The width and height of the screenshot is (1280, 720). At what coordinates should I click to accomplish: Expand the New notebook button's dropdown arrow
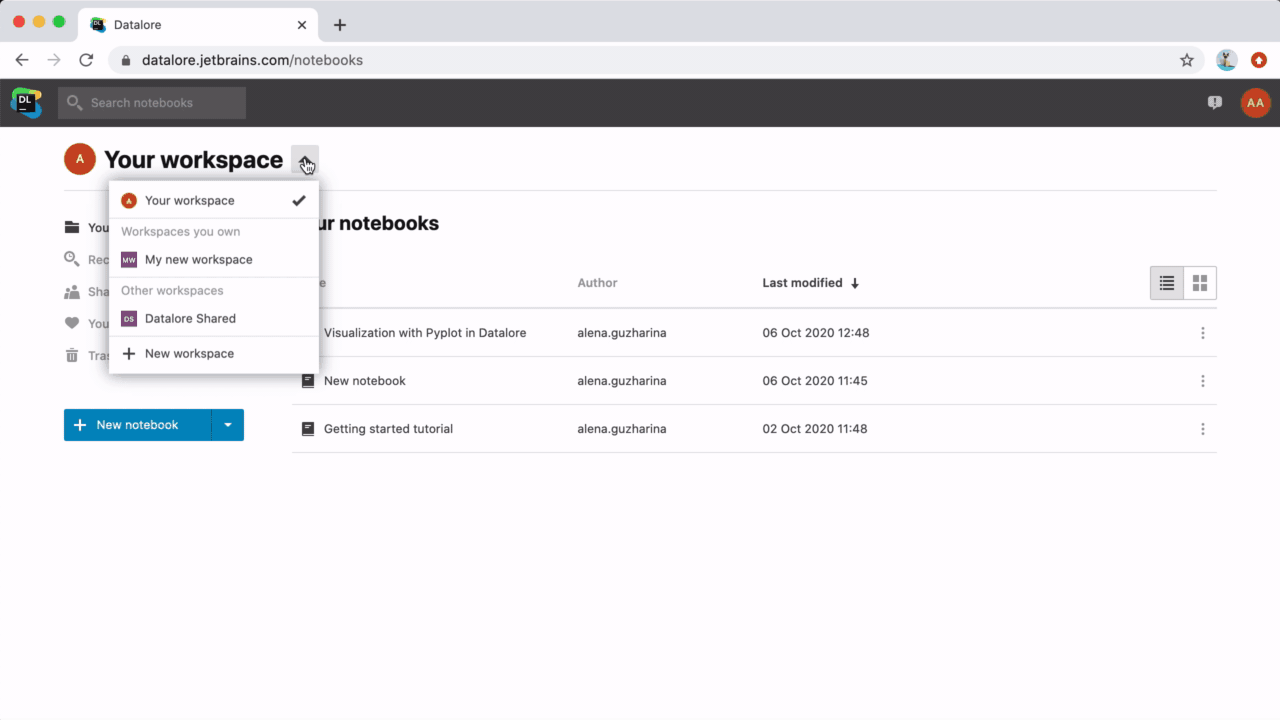[x=228, y=425]
